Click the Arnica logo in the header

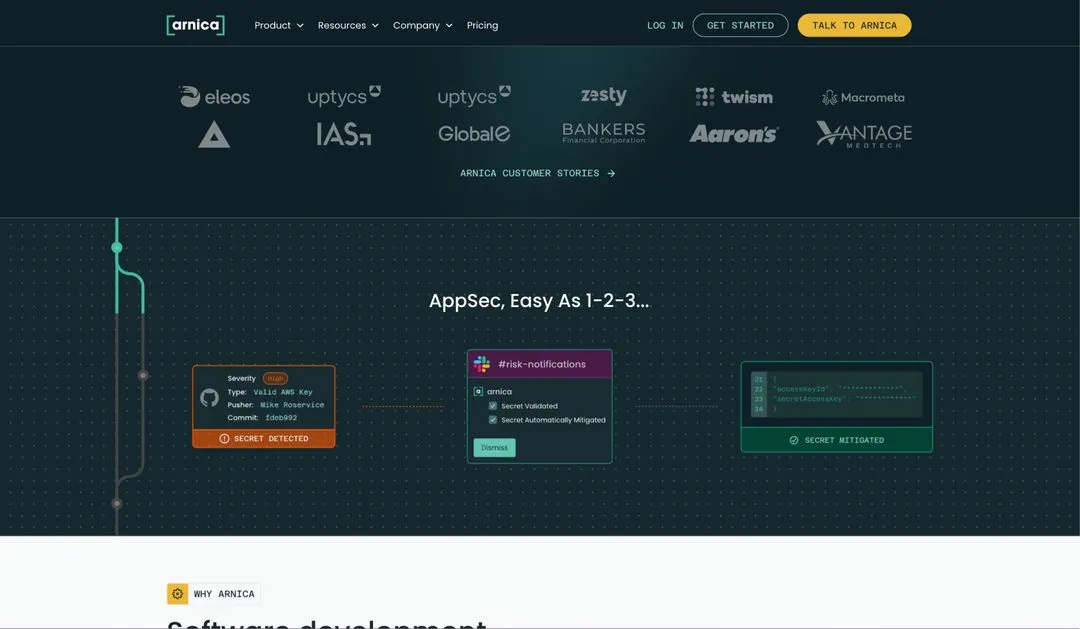pyautogui.click(x=195, y=25)
